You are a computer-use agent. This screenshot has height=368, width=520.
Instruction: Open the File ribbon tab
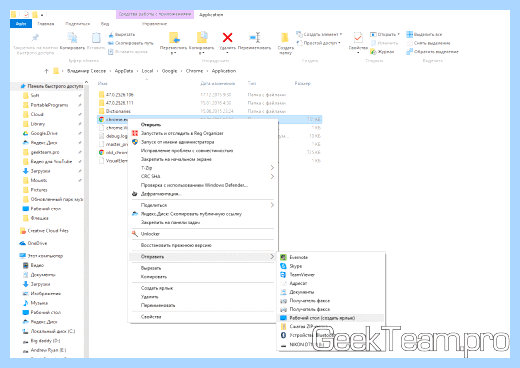coord(21,24)
